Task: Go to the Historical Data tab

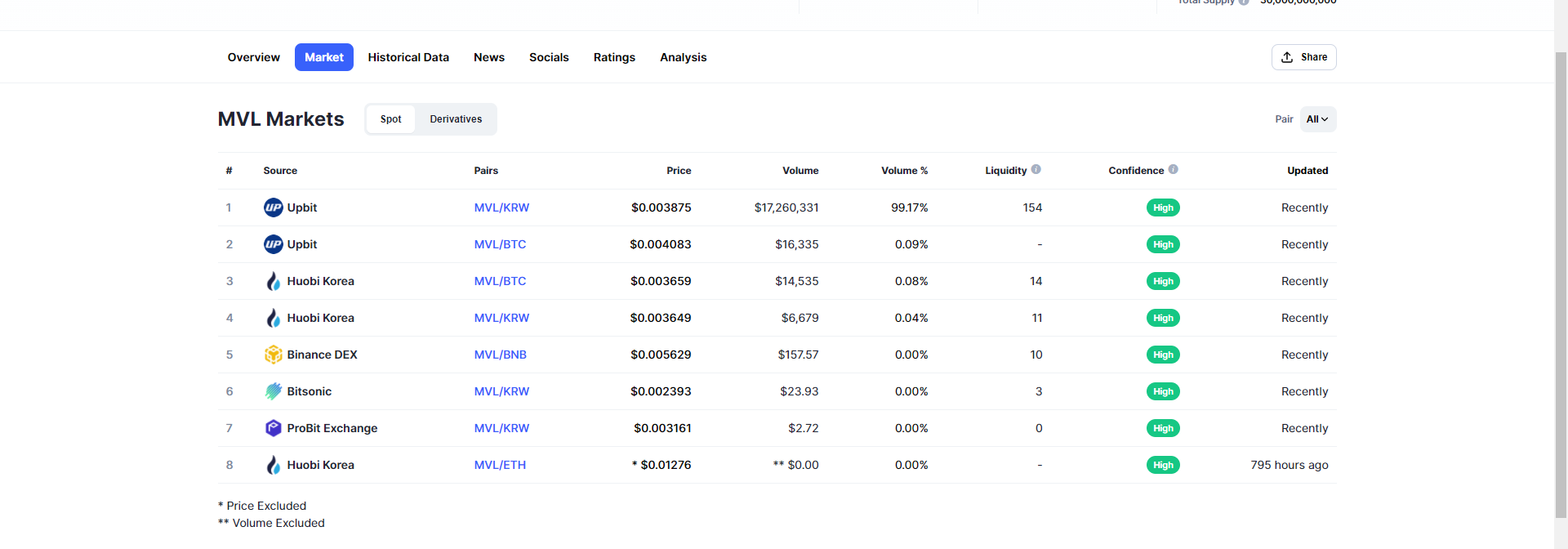Action: pyautogui.click(x=408, y=57)
